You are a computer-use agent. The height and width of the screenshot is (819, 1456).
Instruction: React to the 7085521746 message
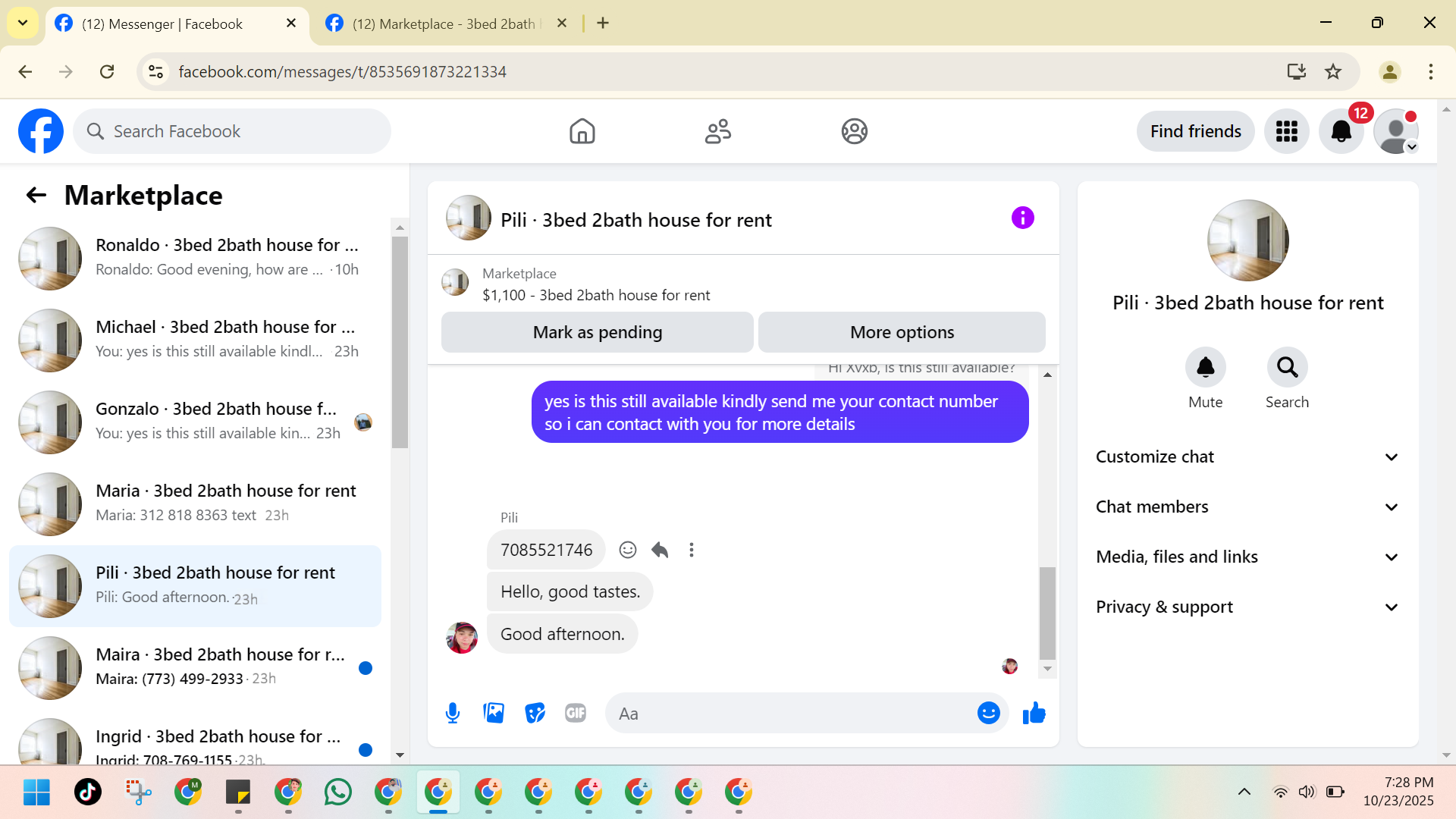point(627,550)
